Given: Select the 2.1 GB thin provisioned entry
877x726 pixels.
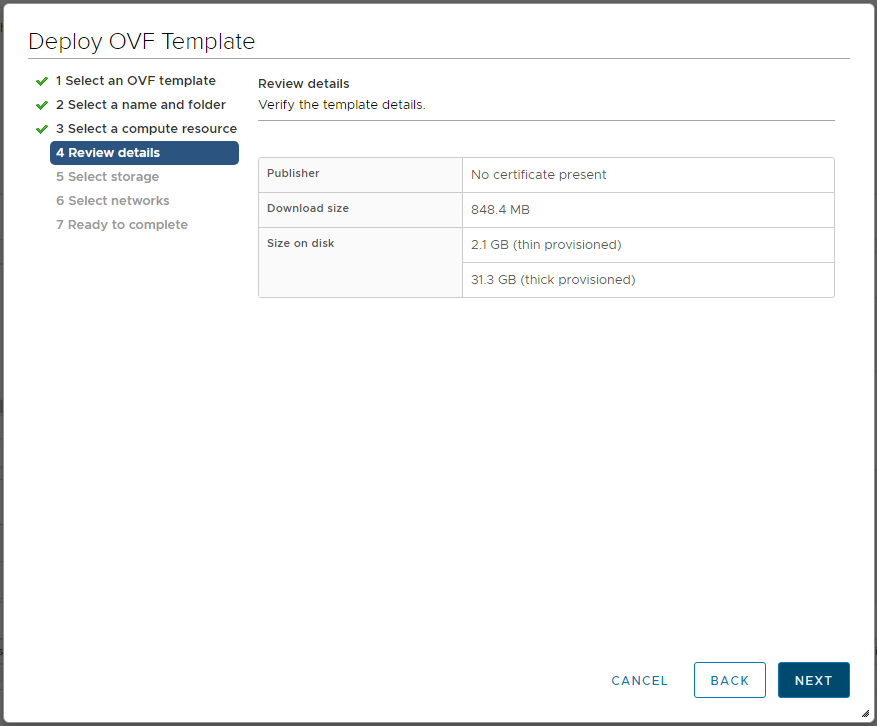Looking at the screenshot, I should pyautogui.click(x=546, y=245).
